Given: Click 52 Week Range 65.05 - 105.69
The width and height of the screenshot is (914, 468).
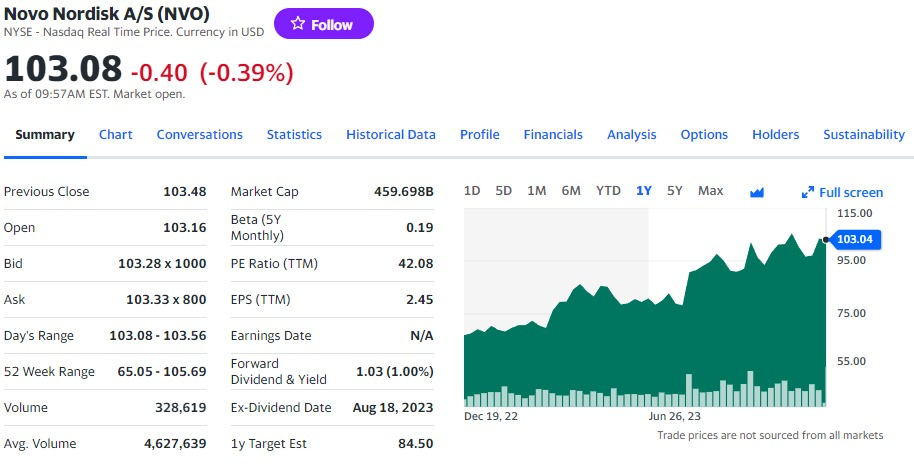Looking at the screenshot, I should [x=161, y=371].
